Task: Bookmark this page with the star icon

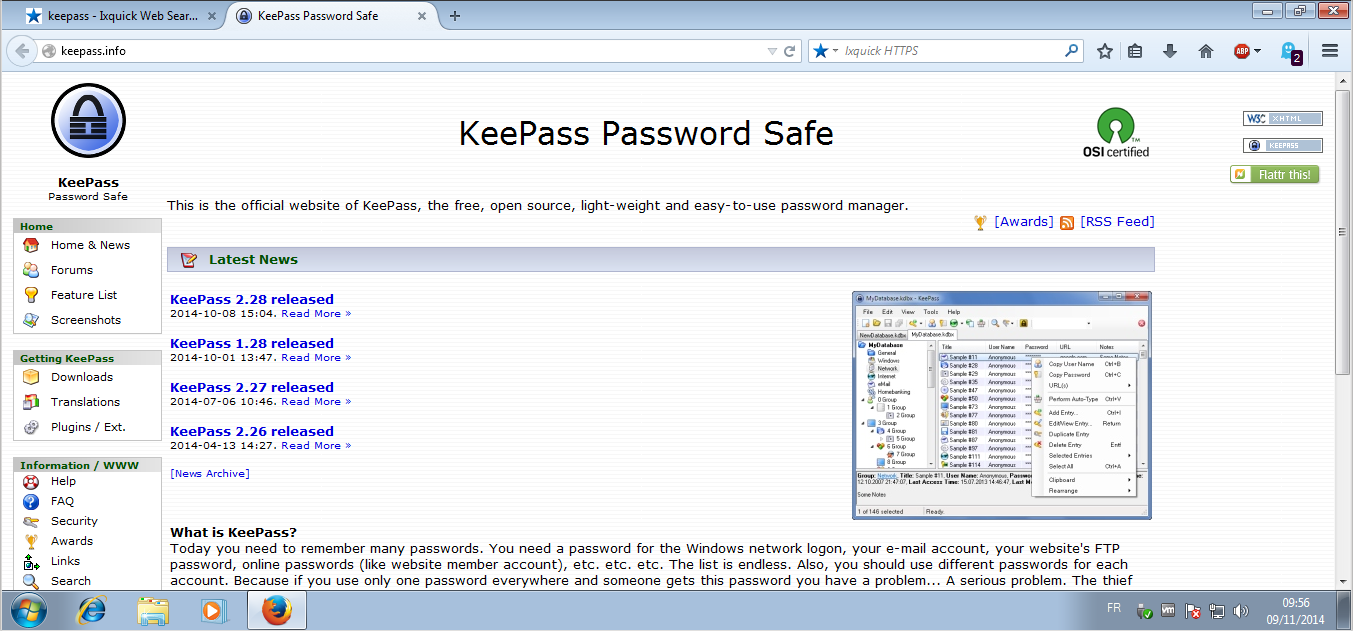Action: click(1104, 51)
